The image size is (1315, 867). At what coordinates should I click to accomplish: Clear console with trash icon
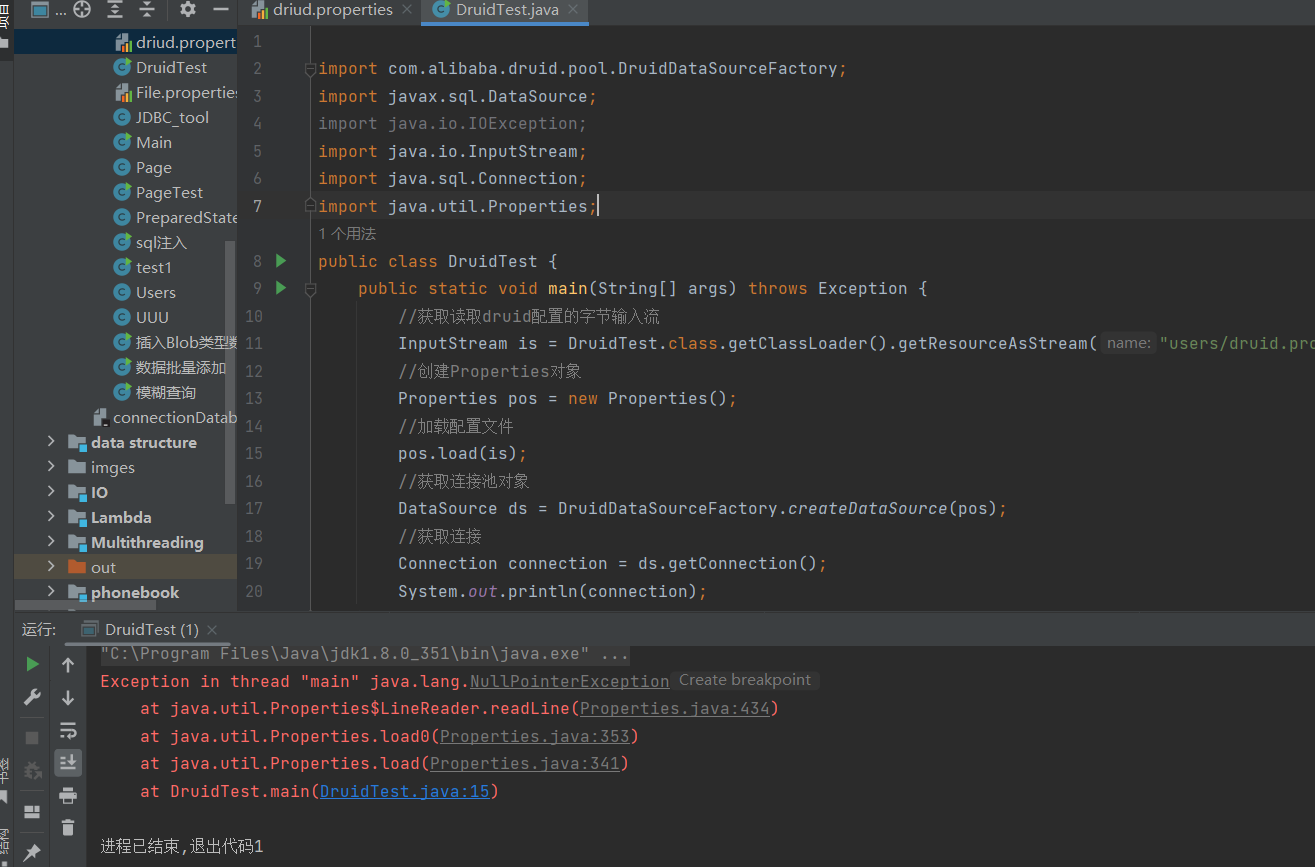click(68, 827)
